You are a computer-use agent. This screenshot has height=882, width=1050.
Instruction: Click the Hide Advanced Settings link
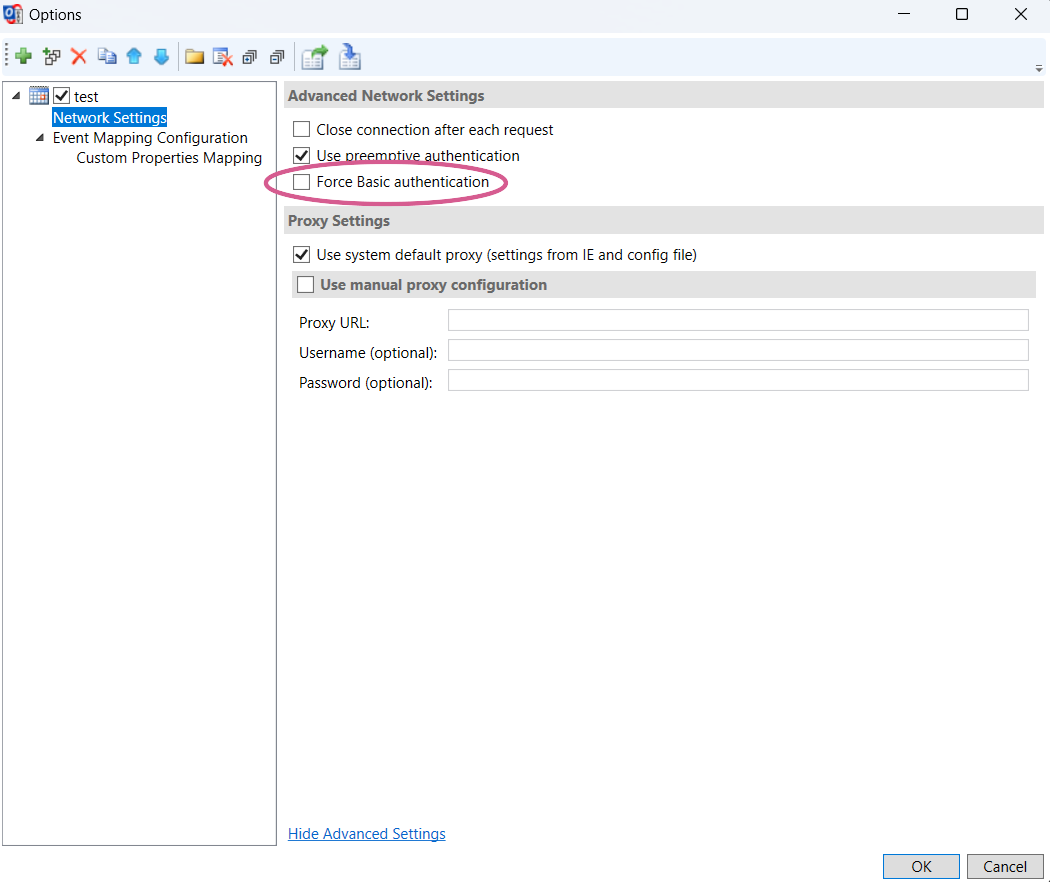coord(366,834)
